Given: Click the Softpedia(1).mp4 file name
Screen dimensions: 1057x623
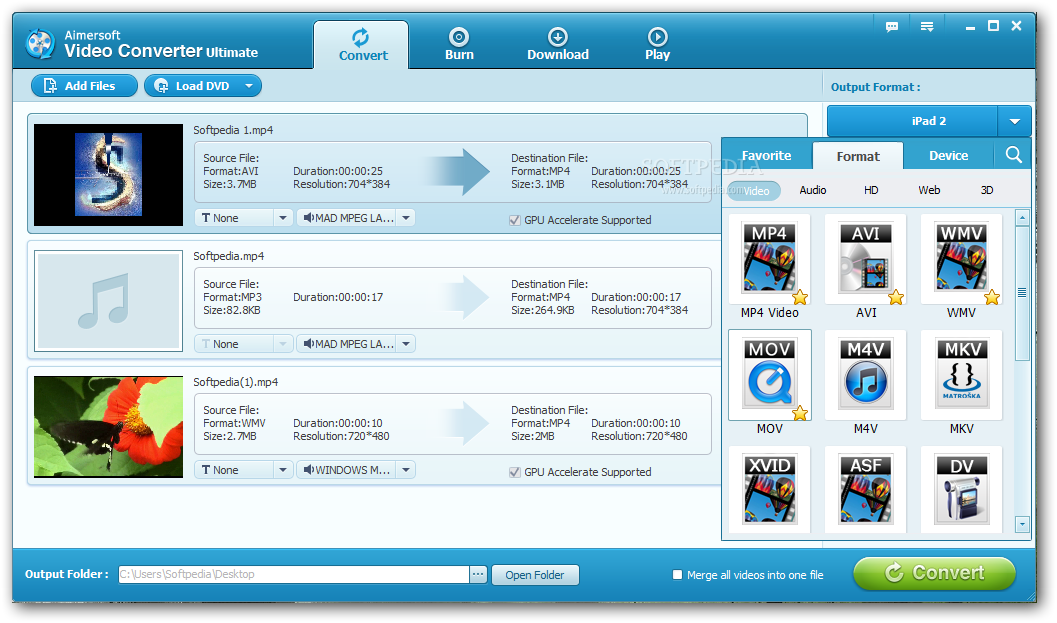Looking at the screenshot, I should coord(235,382).
